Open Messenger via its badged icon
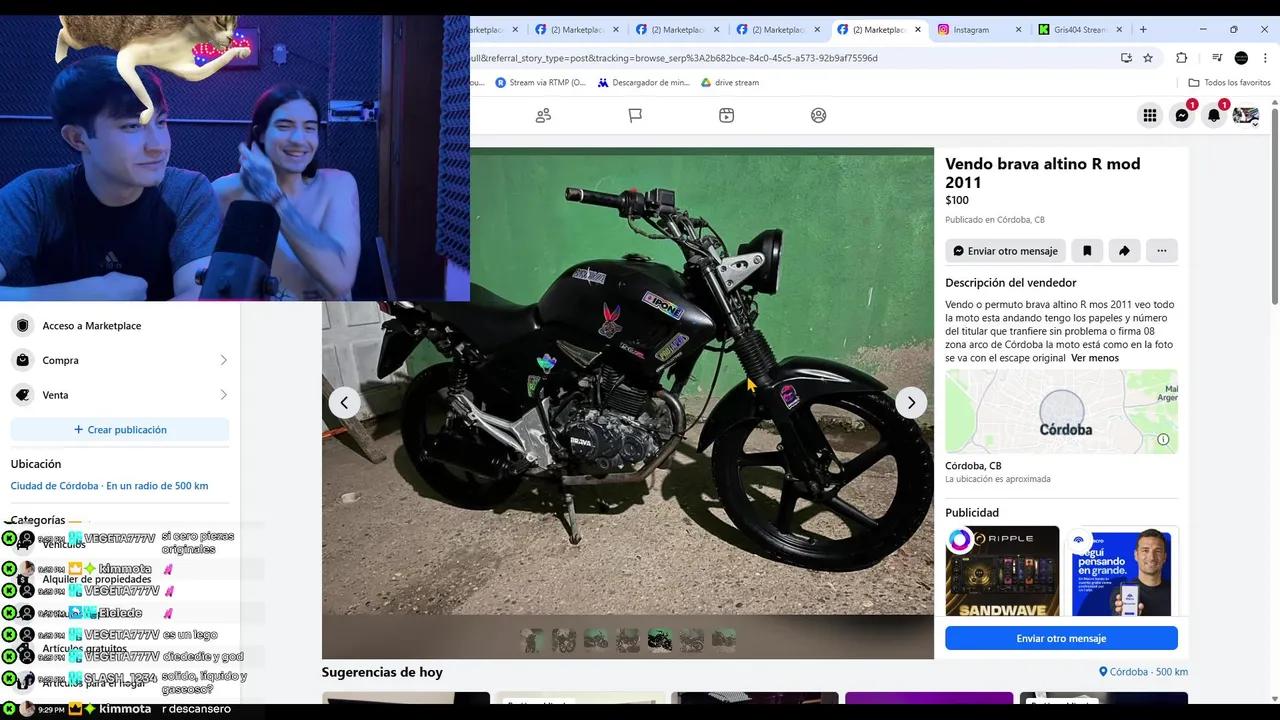This screenshot has height=720, width=1280. [x=1182, y=115]
